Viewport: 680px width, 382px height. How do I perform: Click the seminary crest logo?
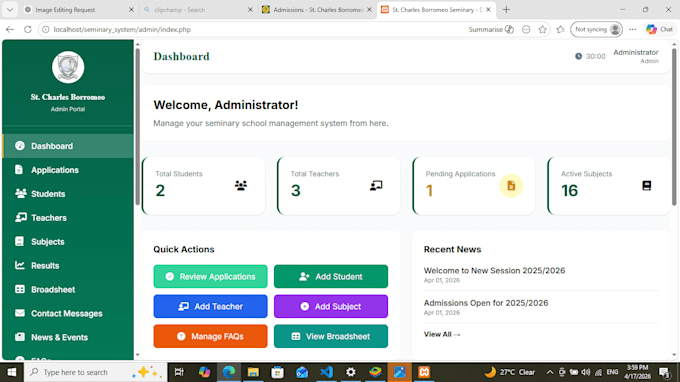[x=68, y=67]
